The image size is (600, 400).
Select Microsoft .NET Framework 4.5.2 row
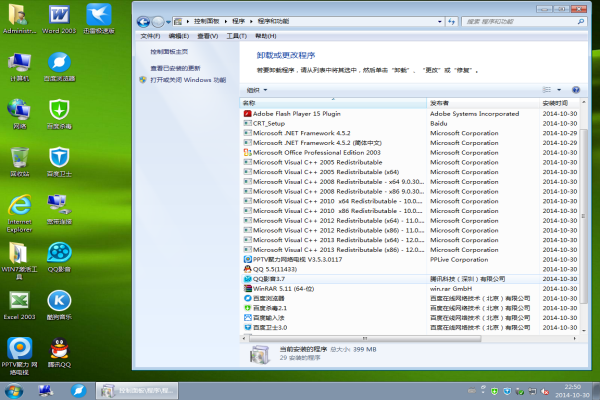pos(409,133)
